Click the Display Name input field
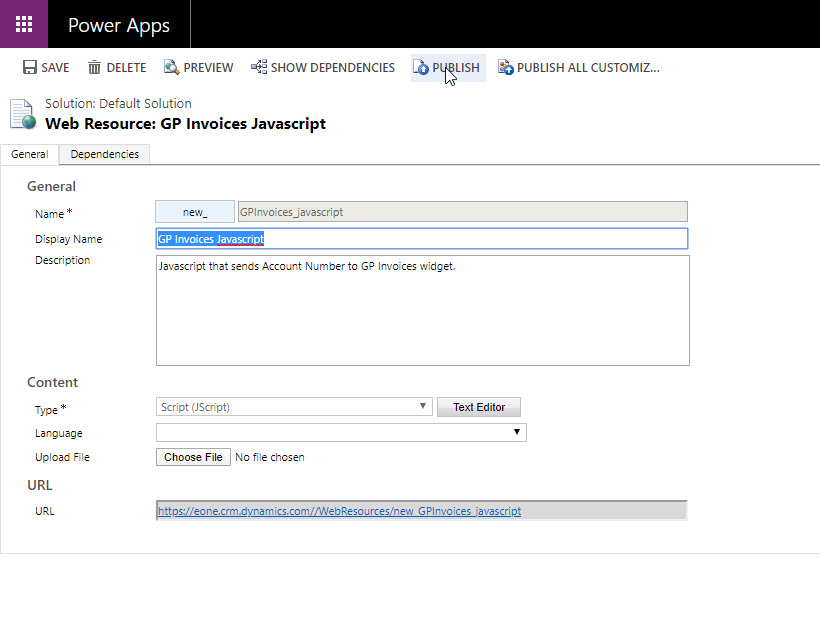 [x=422, y=238]
